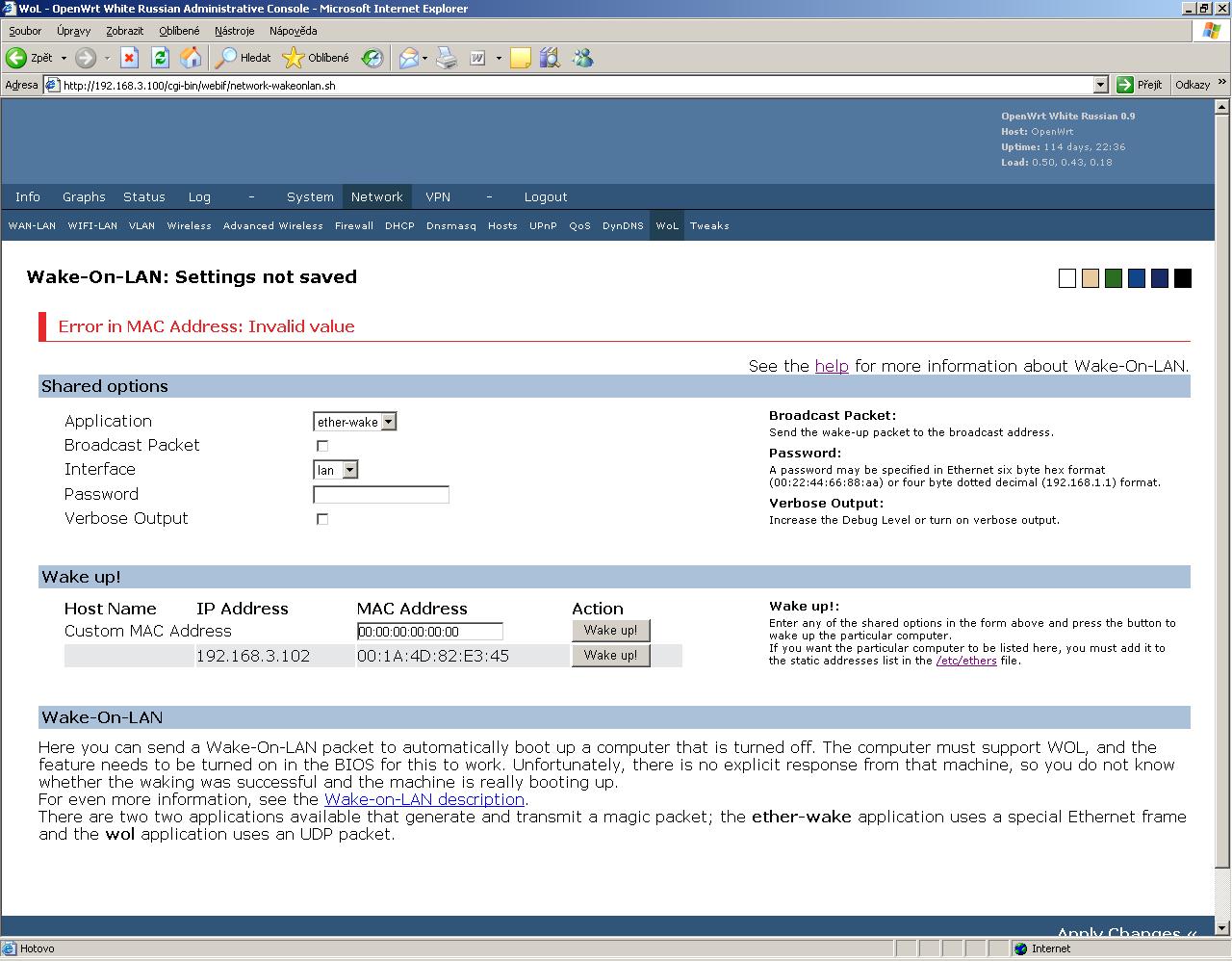Open the Edit button dropdown arrow
Image resolution: width=1232 pixels, height=961 pixels.
pyautogui.click(x=499, y=58)
